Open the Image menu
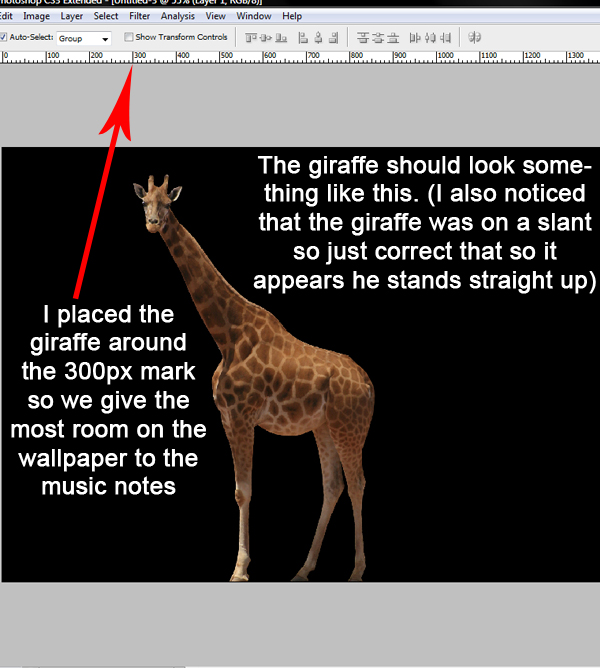Screen dimensions: 600x668 [x=36, y=16]
